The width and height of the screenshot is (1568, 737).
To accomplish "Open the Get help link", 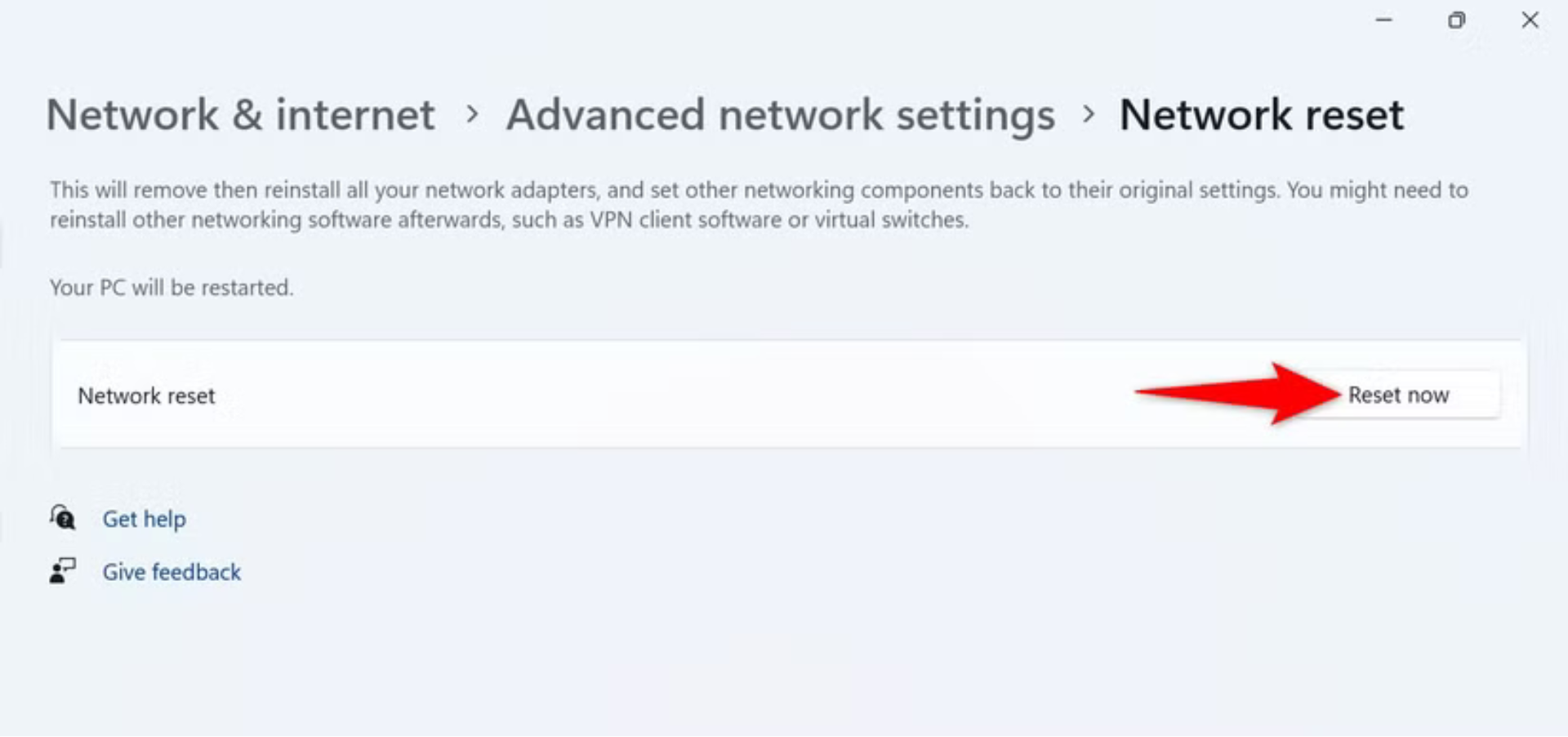I will 144,519.
